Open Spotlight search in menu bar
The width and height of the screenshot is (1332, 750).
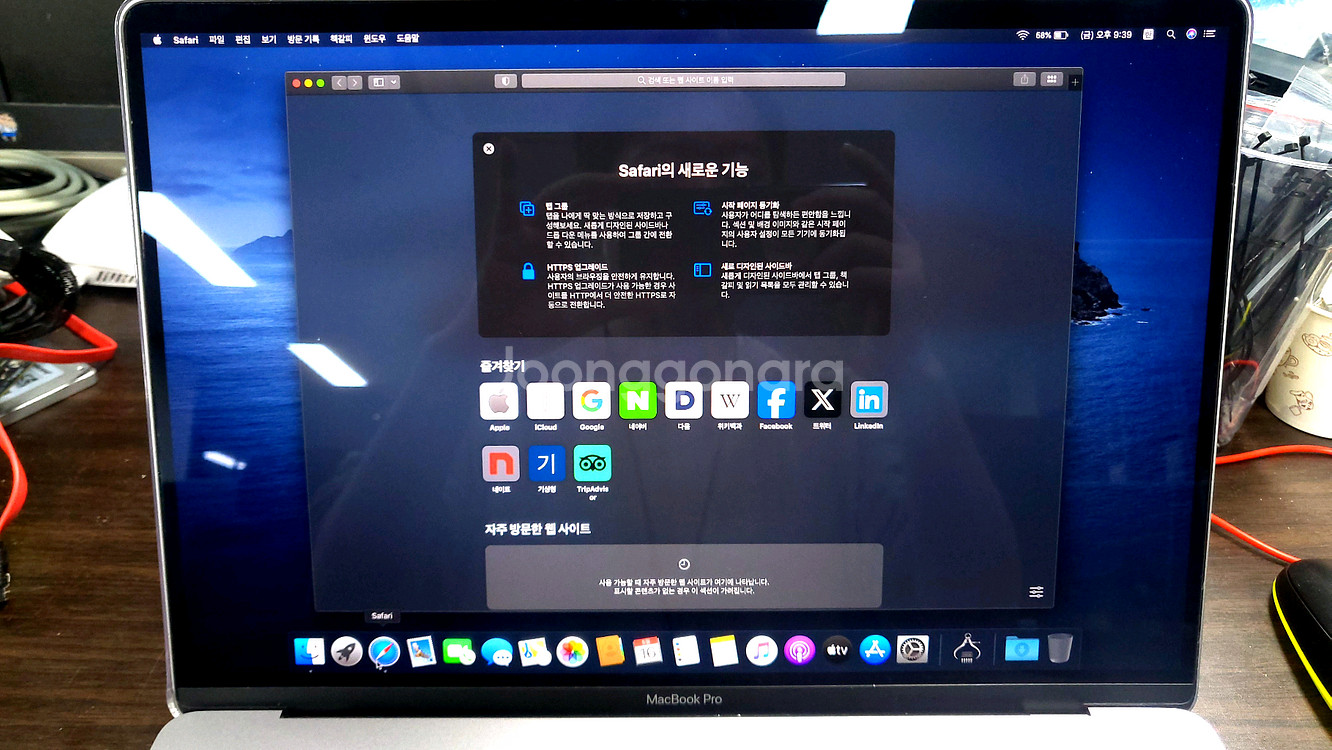point(1171,34)
